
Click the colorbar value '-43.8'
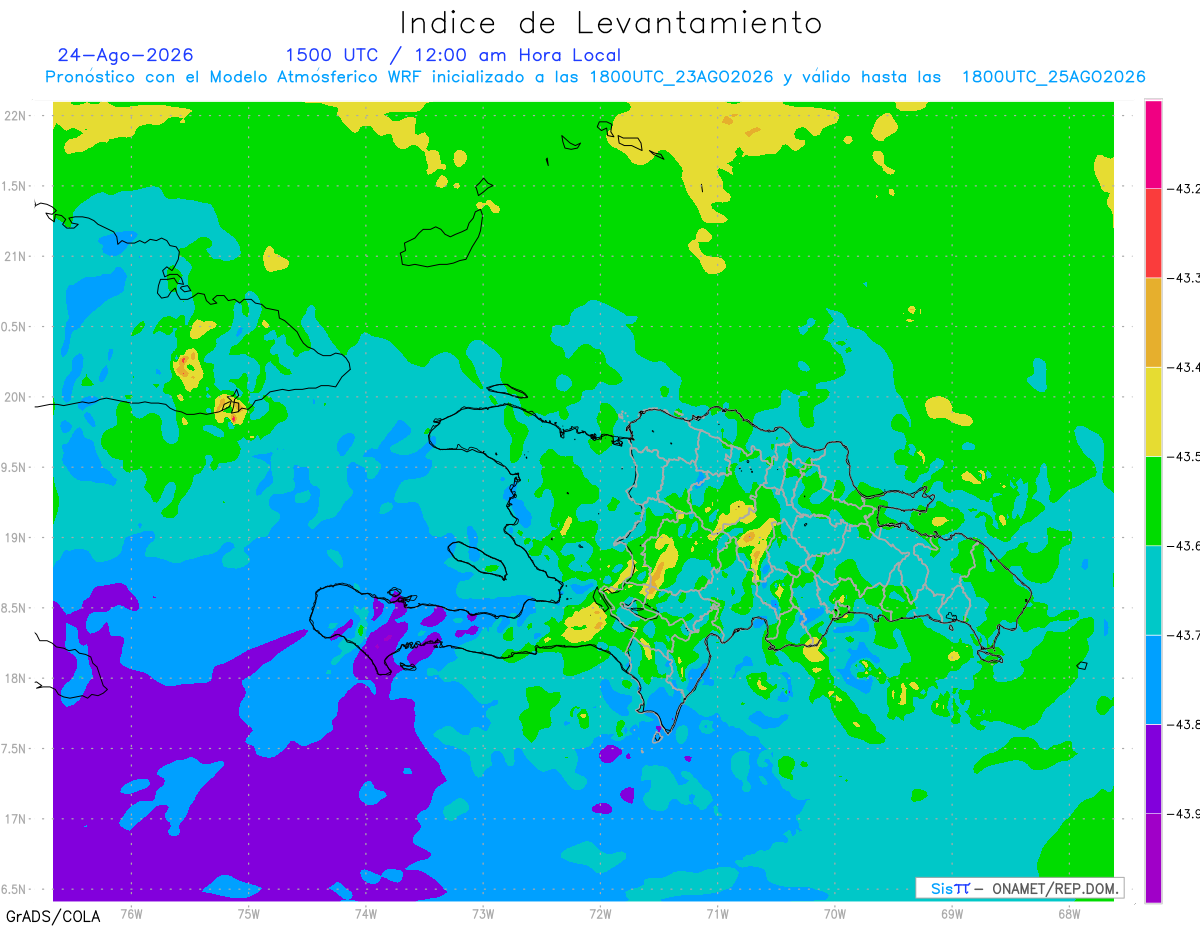click(1184, 724)
